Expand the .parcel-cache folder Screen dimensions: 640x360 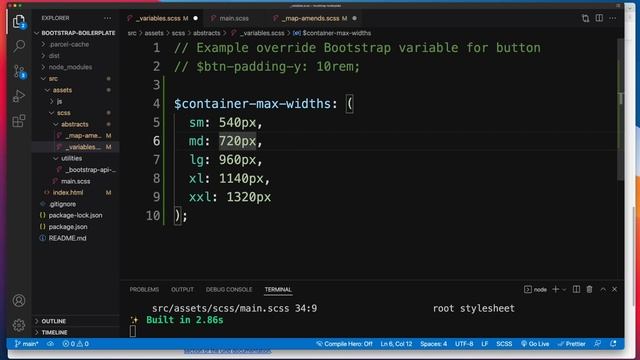[x=65, y=44]
